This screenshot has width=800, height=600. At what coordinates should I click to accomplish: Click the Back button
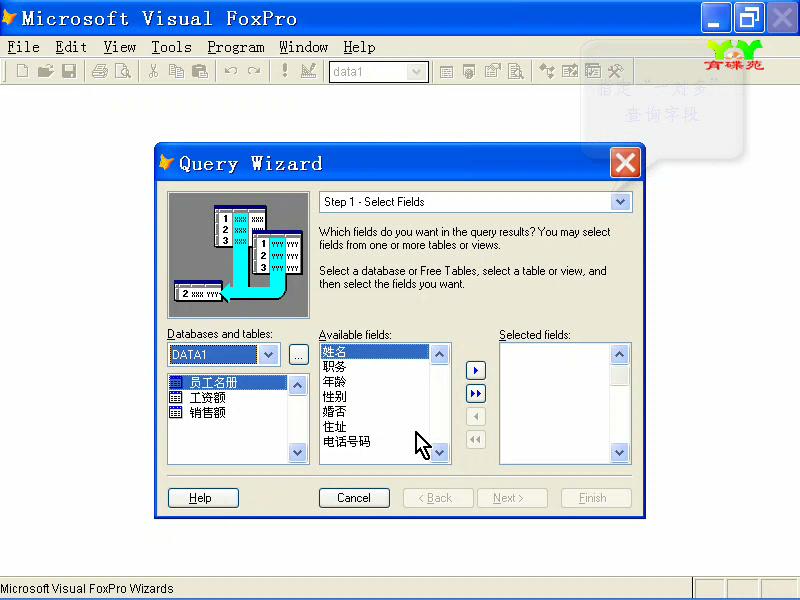click(x=438, y=498)
